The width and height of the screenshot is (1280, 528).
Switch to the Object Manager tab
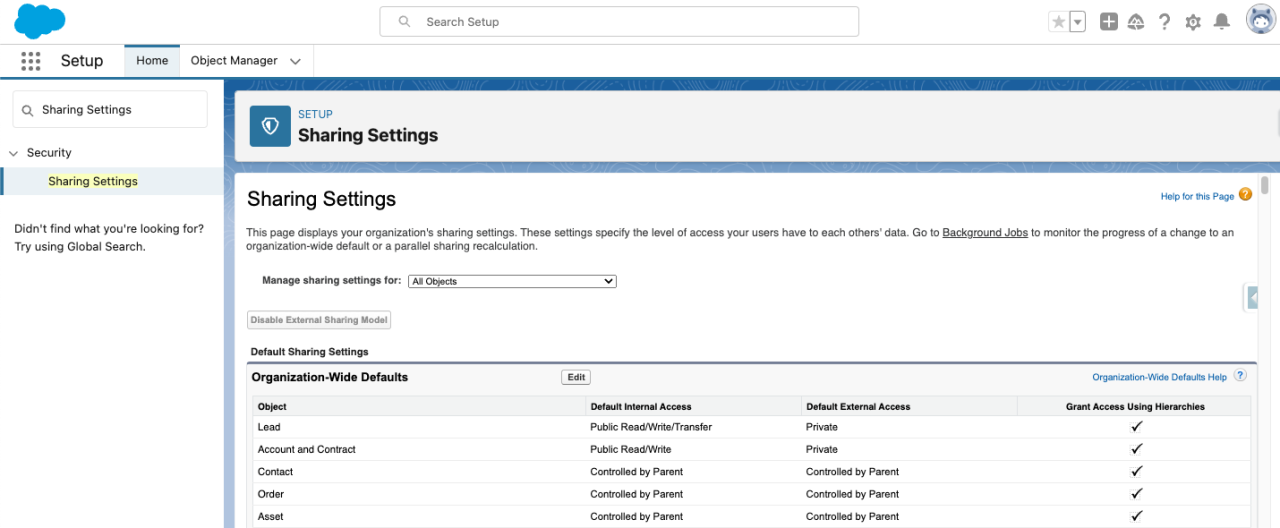coord(234,61)
